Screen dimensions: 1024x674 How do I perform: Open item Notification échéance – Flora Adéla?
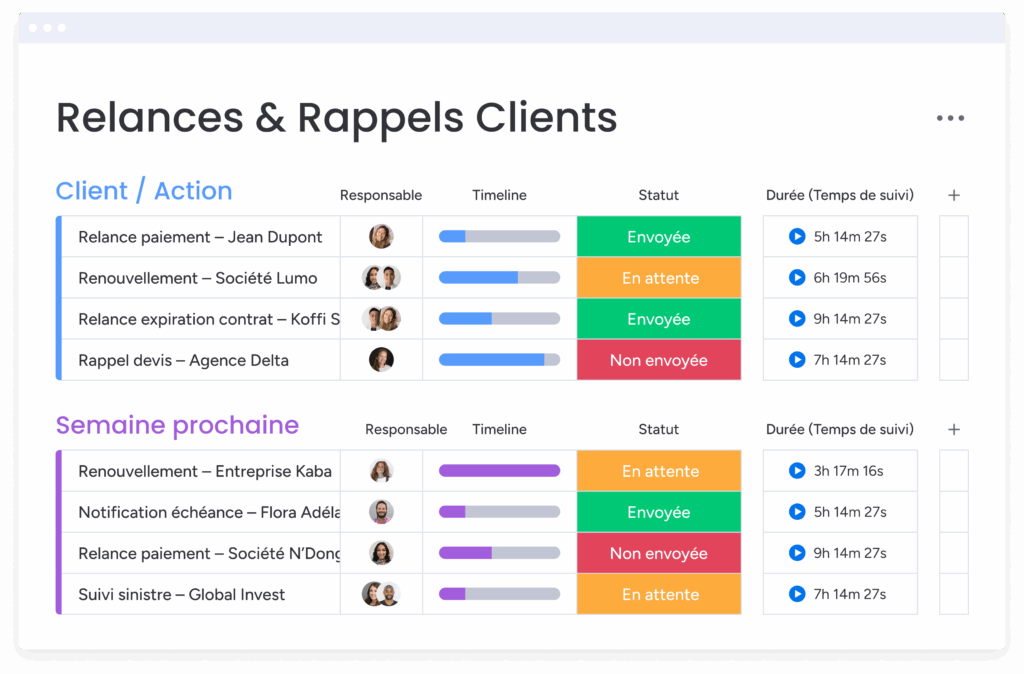209,513
